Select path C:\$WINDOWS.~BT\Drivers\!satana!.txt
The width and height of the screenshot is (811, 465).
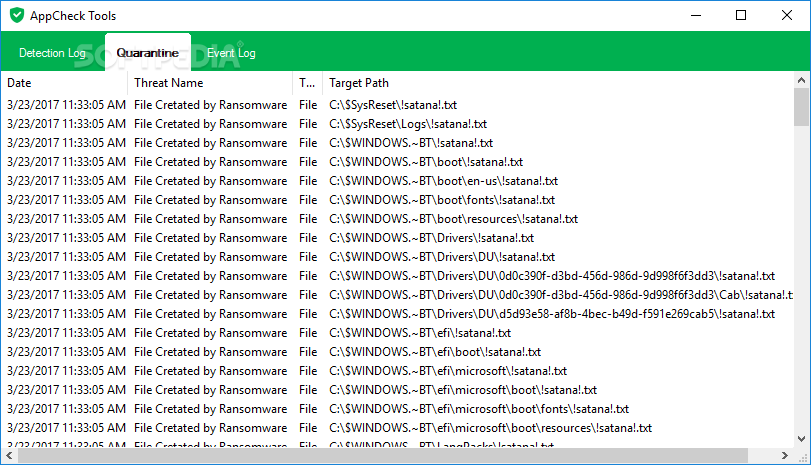point(431,238)
